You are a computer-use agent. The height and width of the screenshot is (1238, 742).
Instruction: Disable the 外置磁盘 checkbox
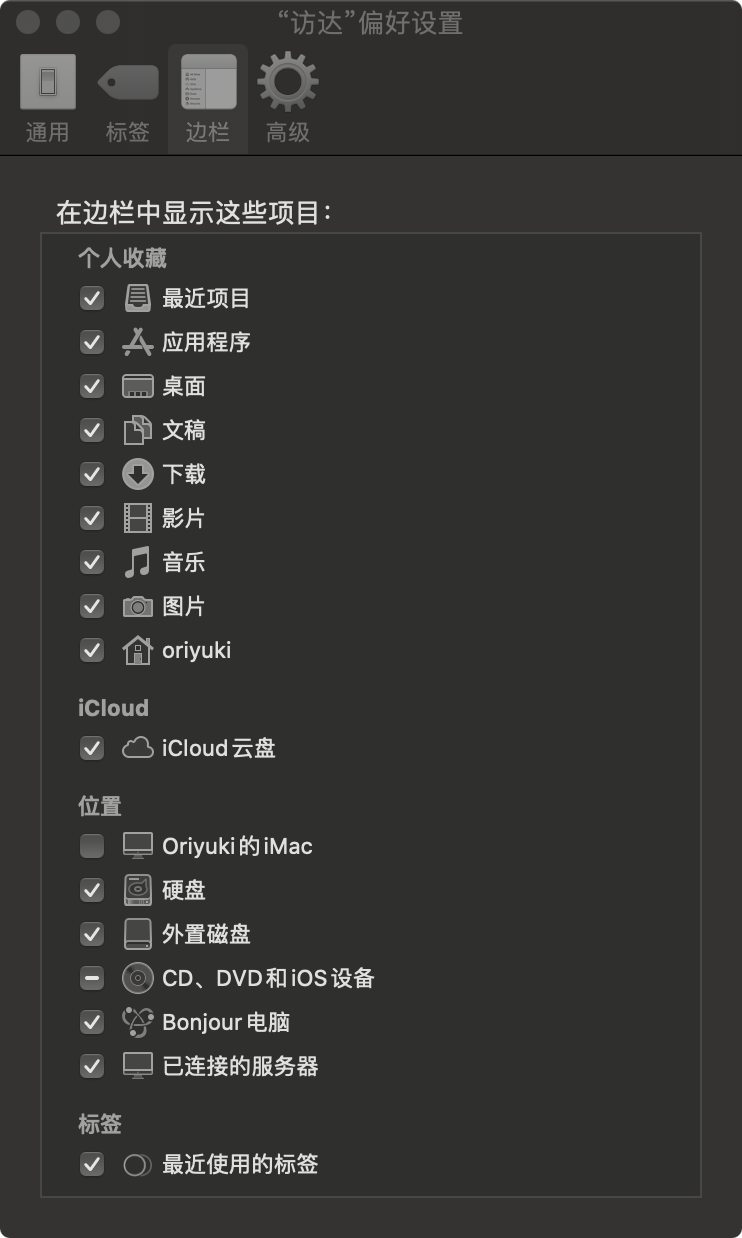tap(92, 934)
